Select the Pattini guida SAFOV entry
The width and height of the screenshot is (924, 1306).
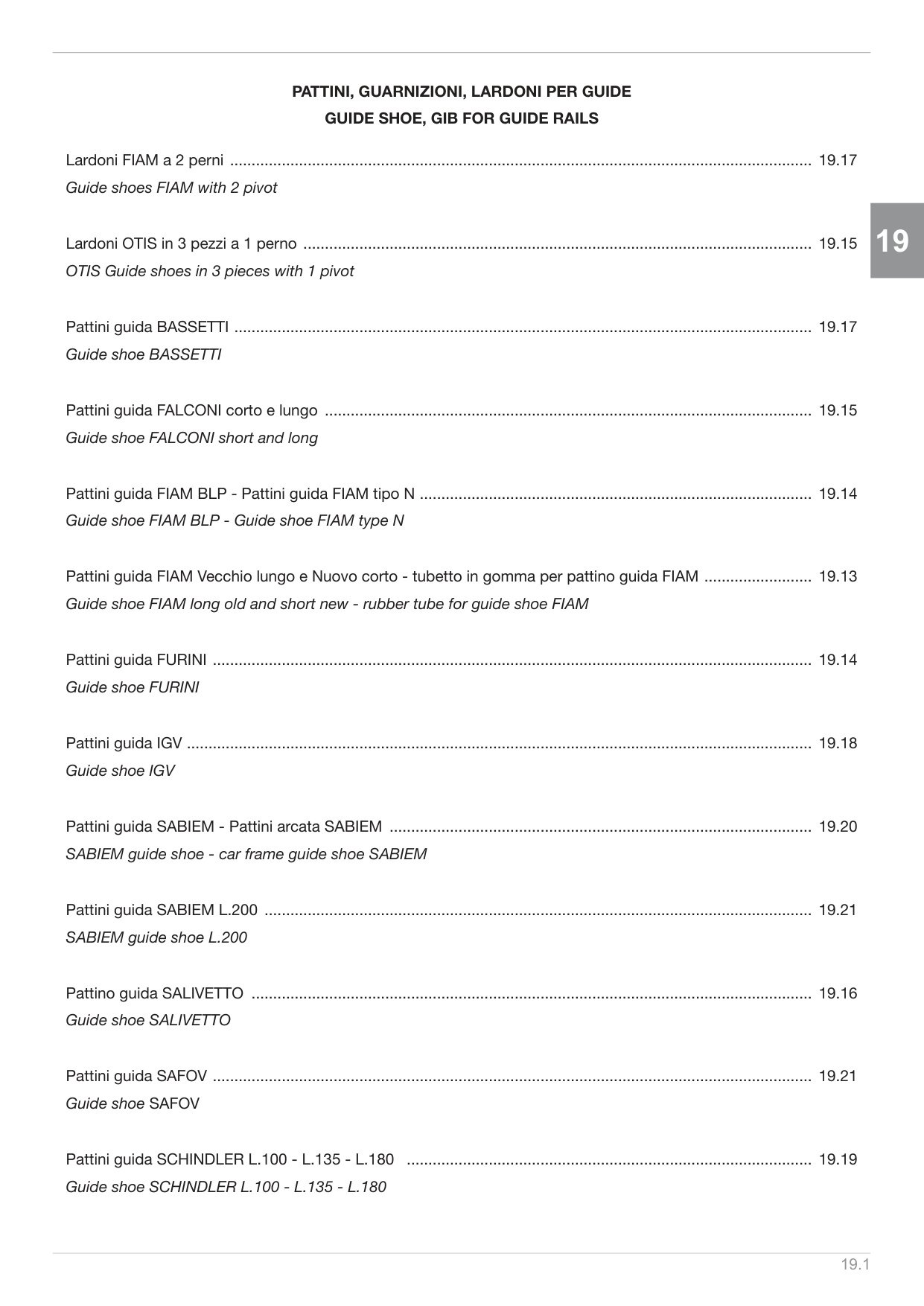(461, 1076)
